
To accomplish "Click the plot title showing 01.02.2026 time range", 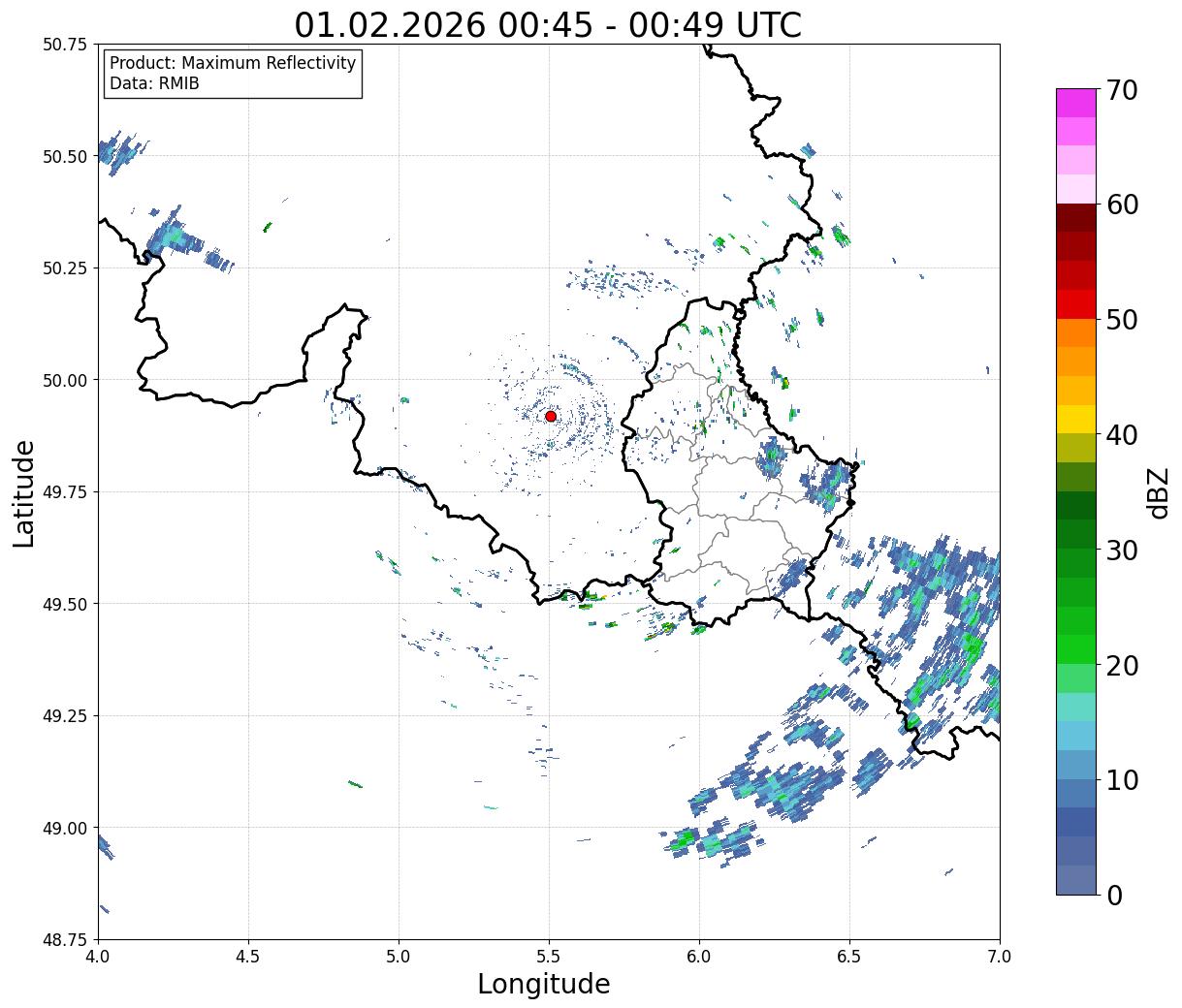I will 548,25.
